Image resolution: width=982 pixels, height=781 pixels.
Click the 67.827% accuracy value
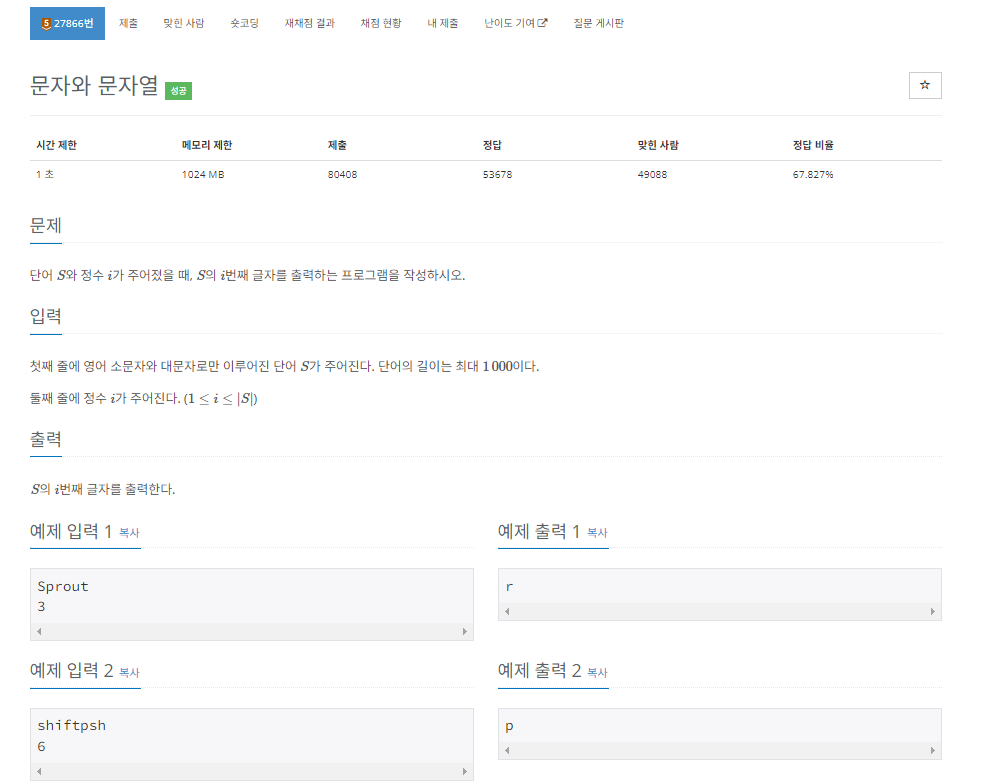[x=813, y=175]
